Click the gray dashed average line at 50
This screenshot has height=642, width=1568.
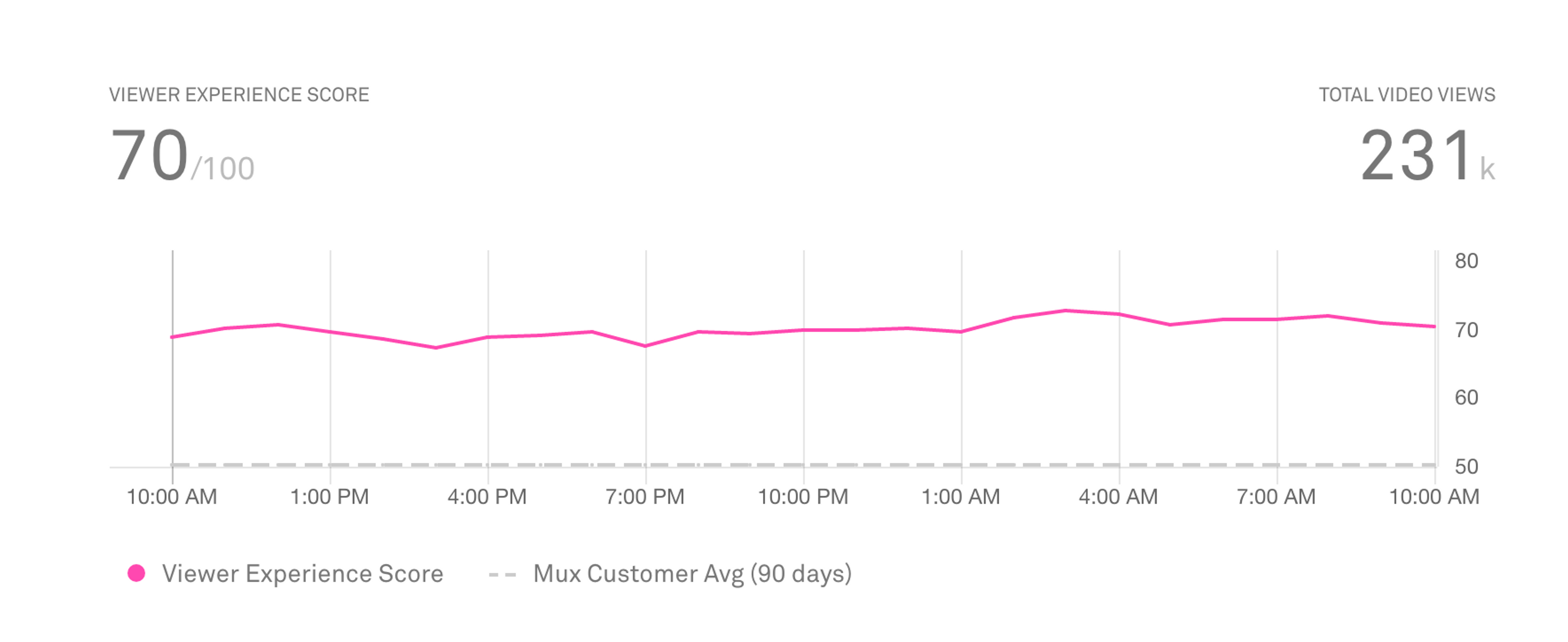pos(804,465)
